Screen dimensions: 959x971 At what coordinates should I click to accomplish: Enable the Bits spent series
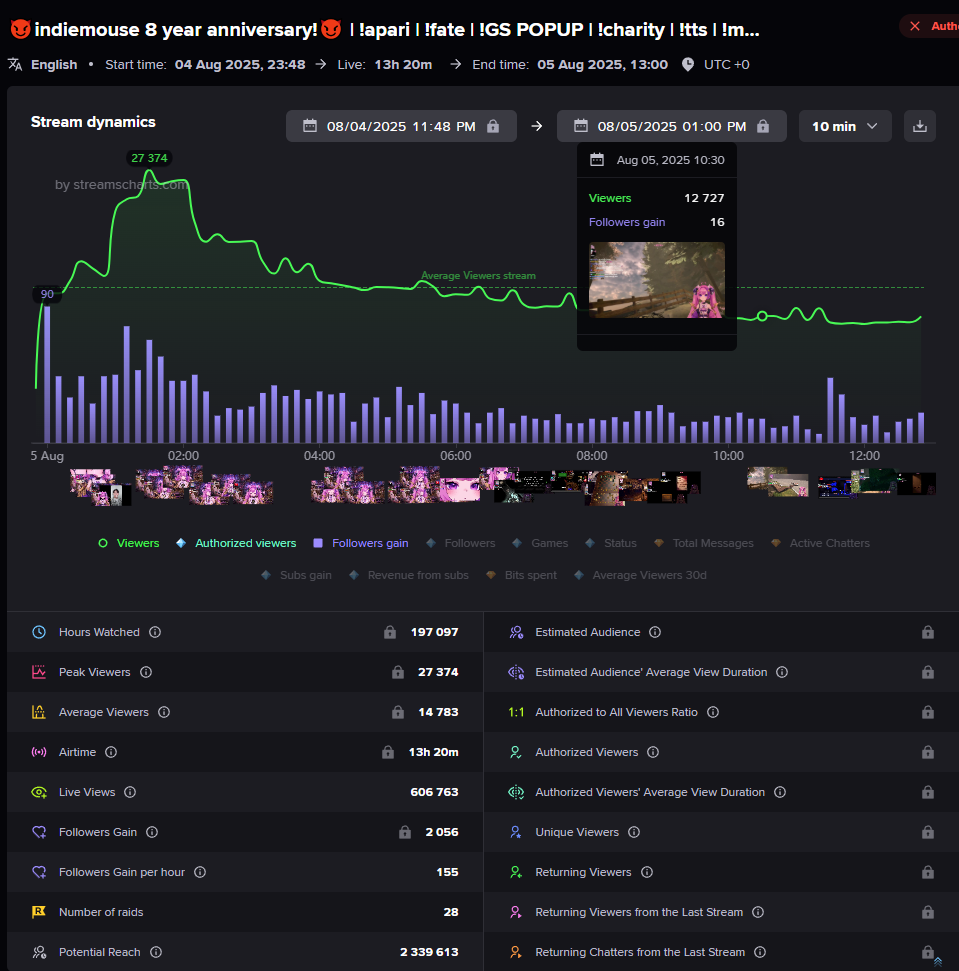[x=521, y=575]
